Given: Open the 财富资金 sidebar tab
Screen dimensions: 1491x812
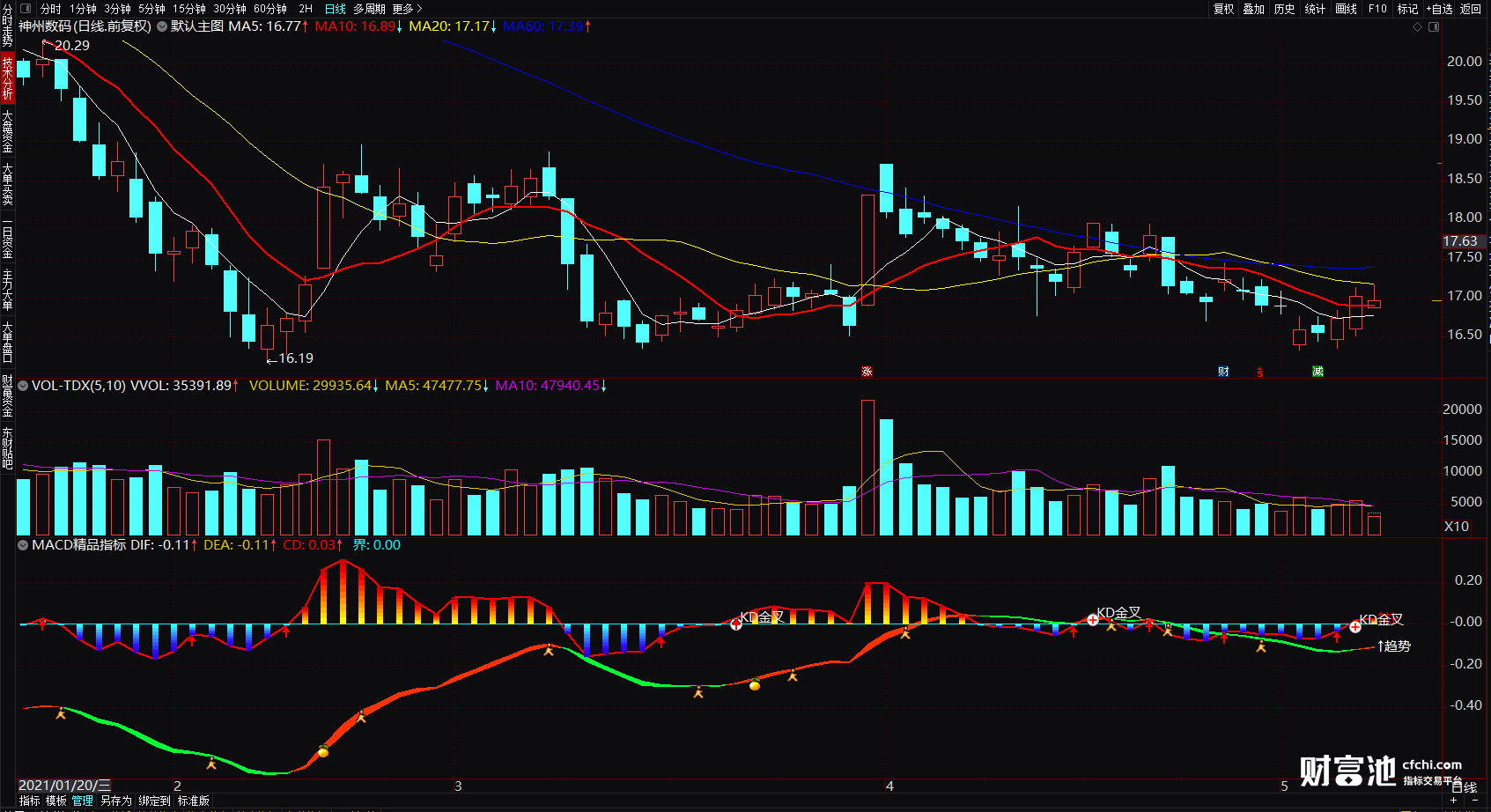Looking at the screenshot, I should (7, 396).
